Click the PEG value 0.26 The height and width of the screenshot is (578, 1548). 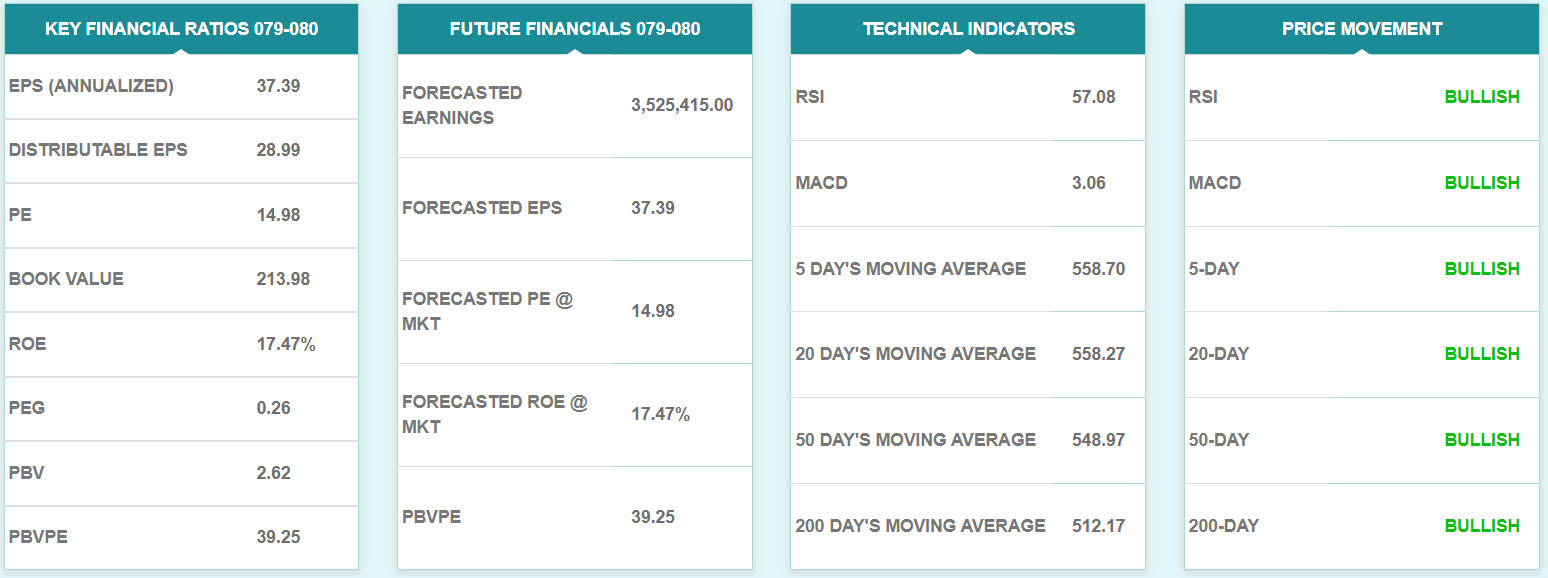273,408
